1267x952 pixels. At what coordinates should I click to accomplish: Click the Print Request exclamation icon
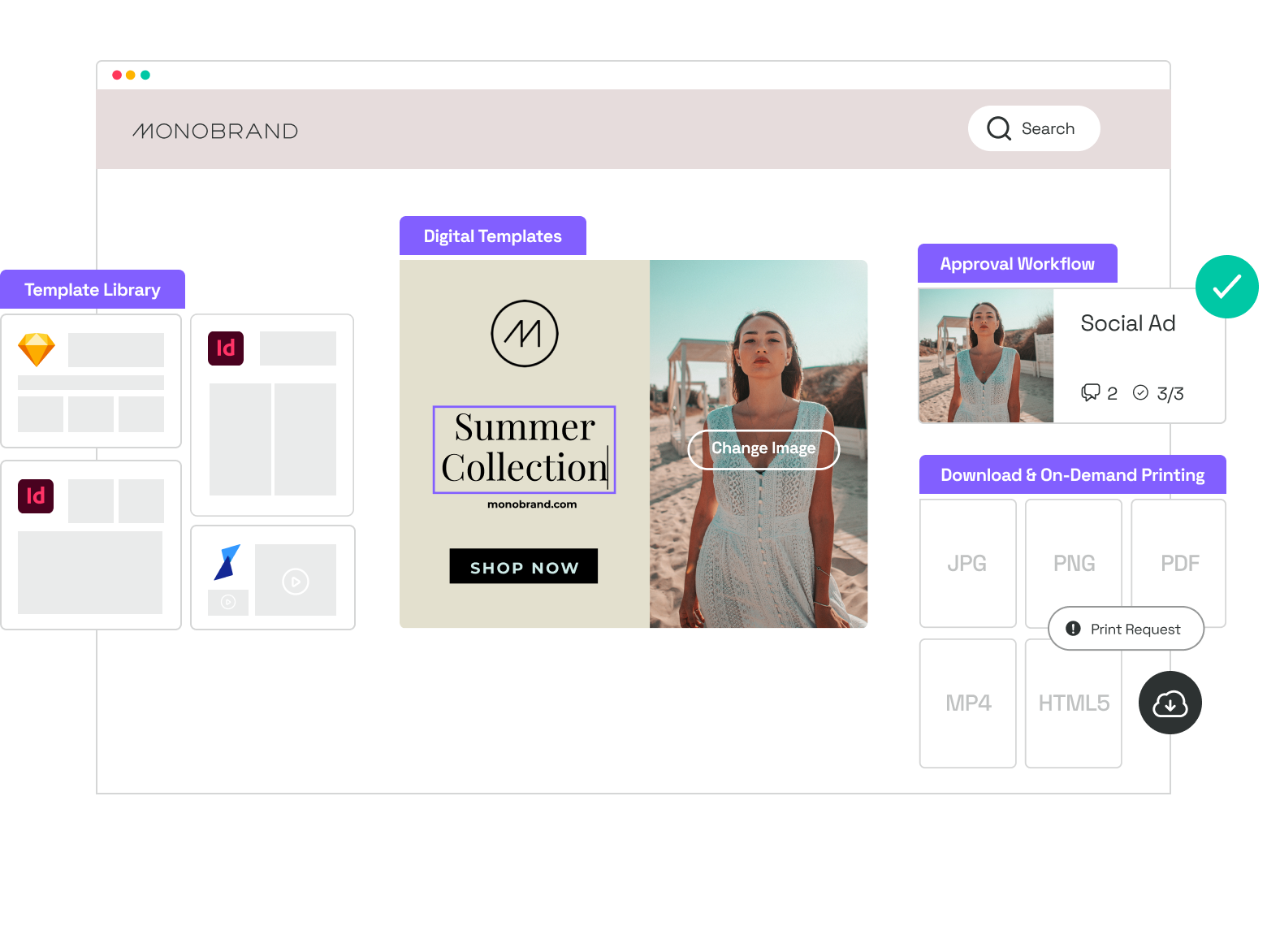click(1074, 629)
